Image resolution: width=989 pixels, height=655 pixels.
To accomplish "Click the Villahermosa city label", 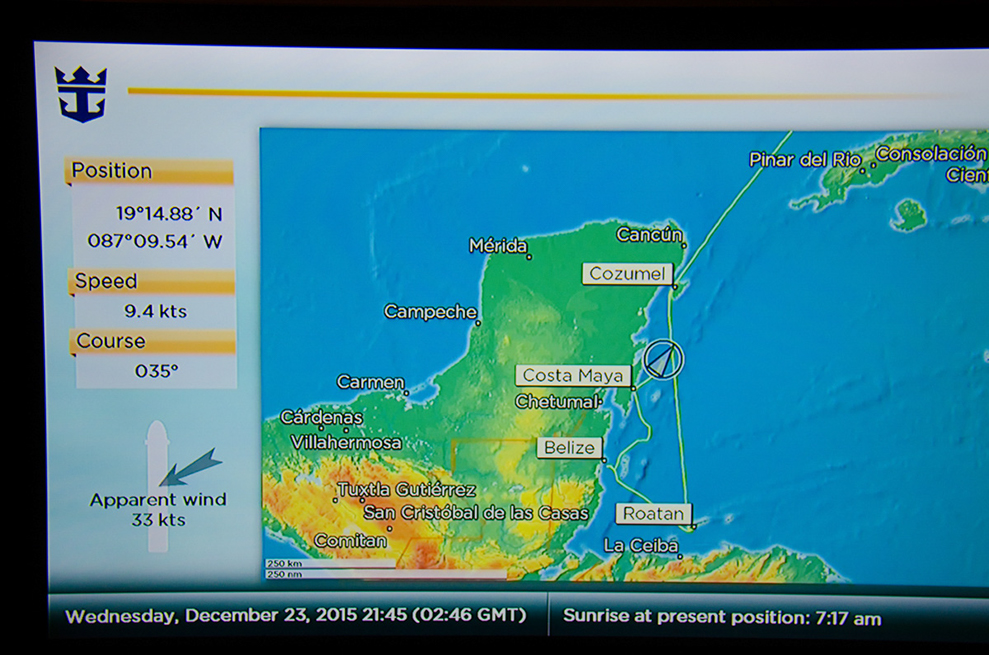I will [346, 442].
